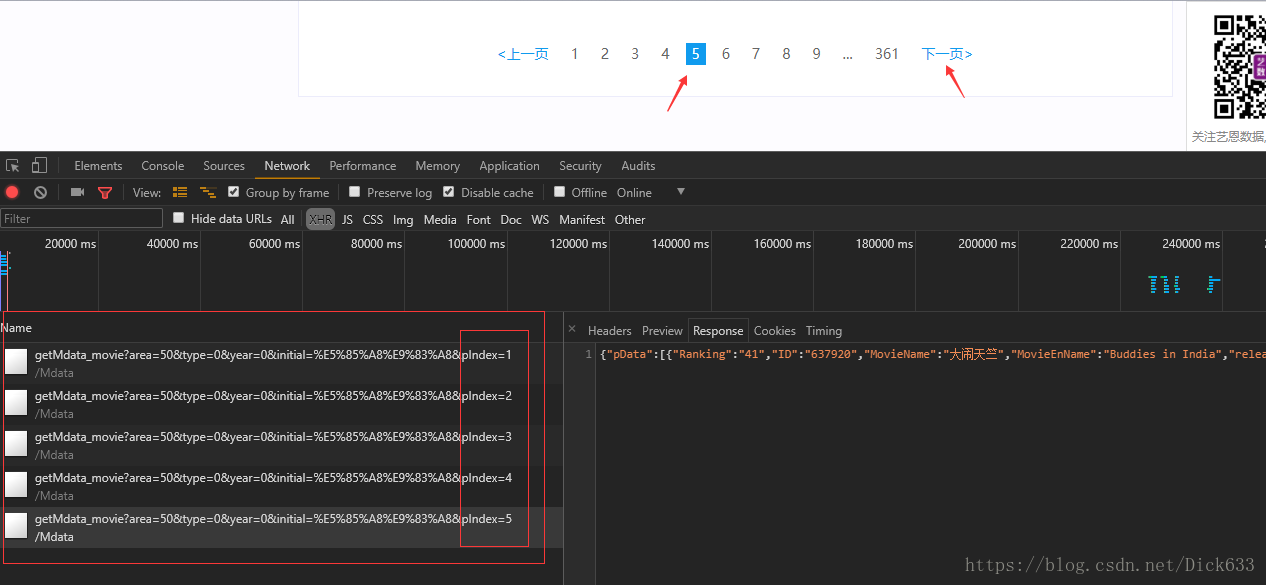This screenshot has width=1266, height=585.
Task: Show the request Headers tab
Action: [x=609, y=330]
